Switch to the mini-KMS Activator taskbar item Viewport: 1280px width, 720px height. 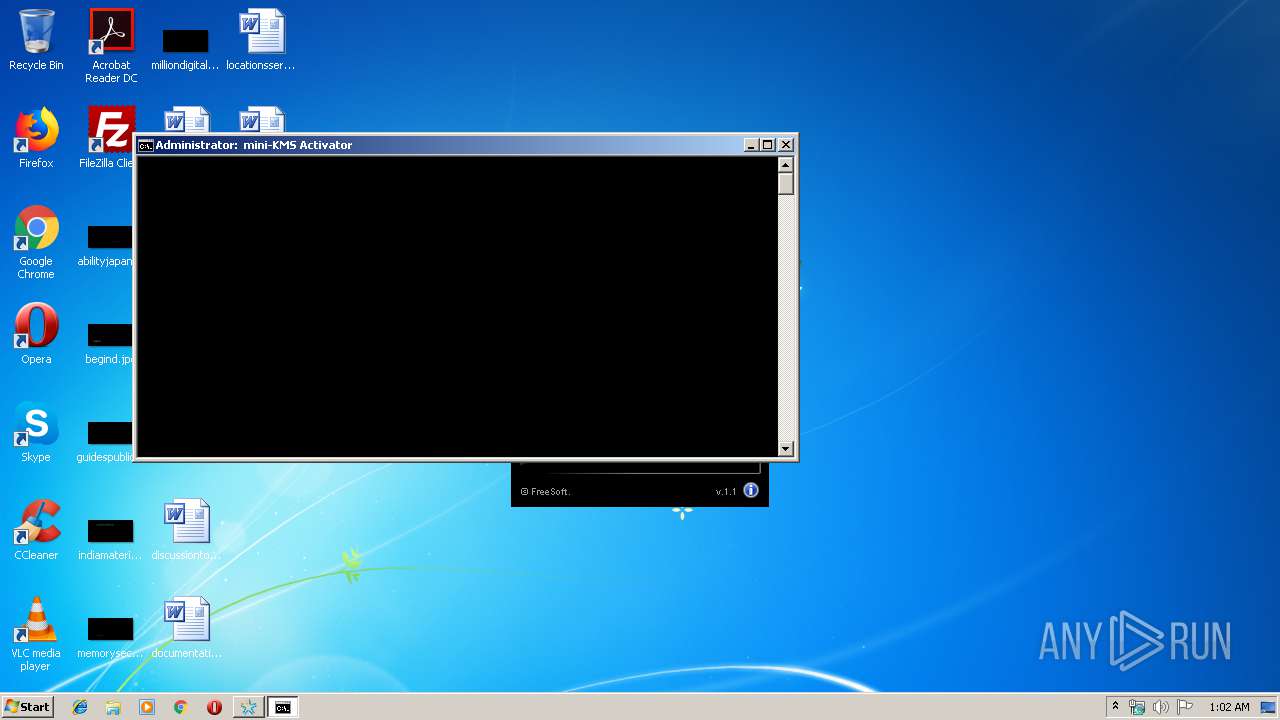pos(248,707)
